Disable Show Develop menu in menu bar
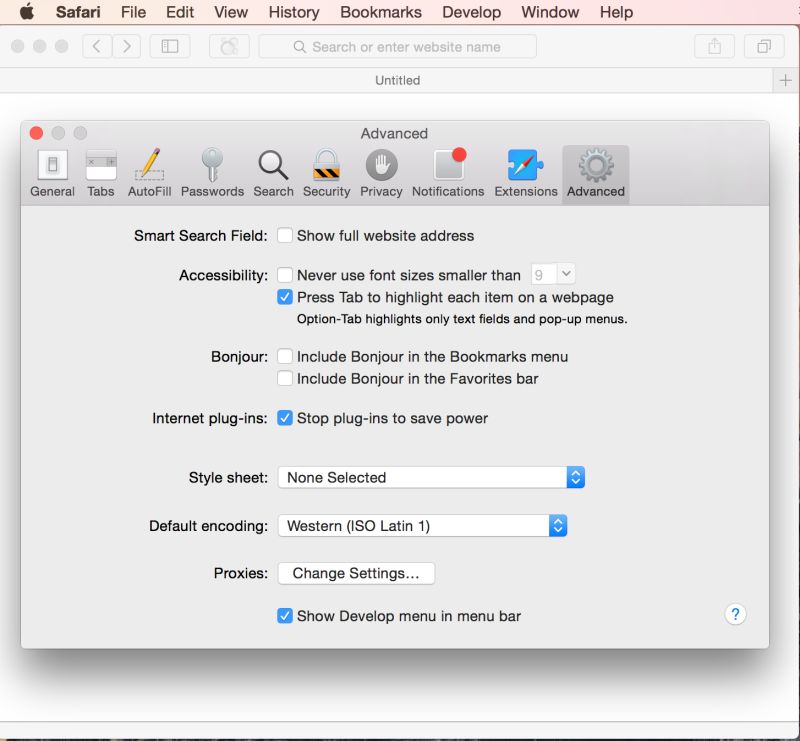The height and width of the screenshot is (741, 800). click(x=285, y=616)
